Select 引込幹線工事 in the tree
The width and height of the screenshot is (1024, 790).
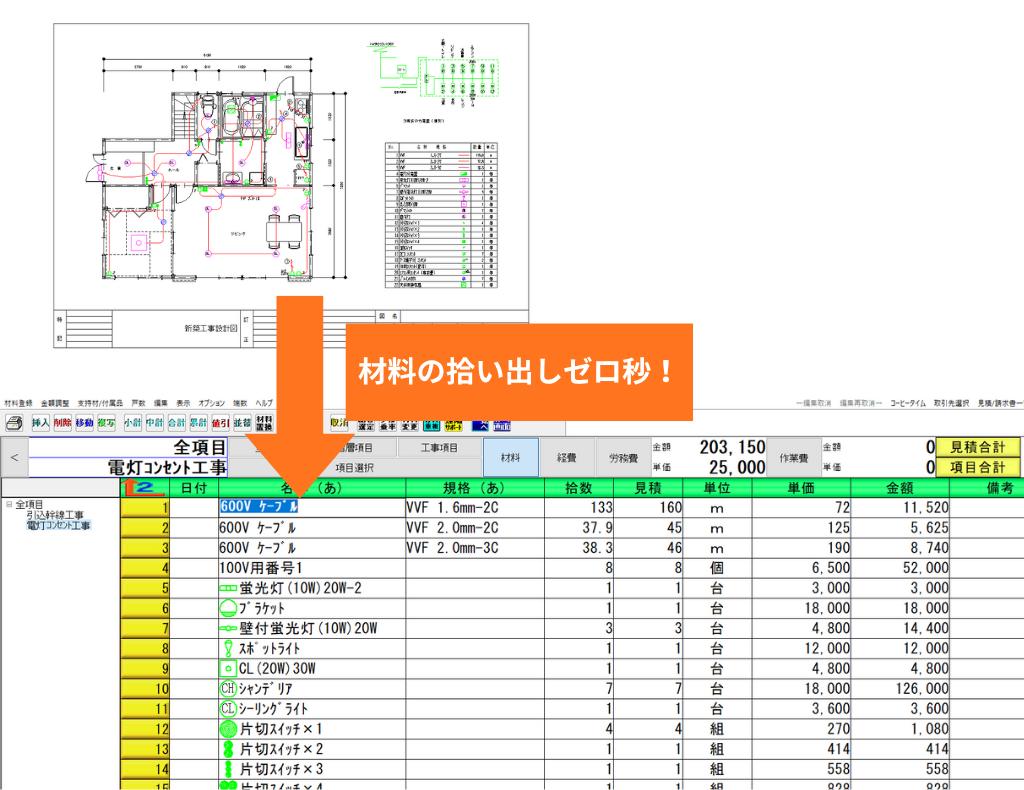tap(53, 515)
